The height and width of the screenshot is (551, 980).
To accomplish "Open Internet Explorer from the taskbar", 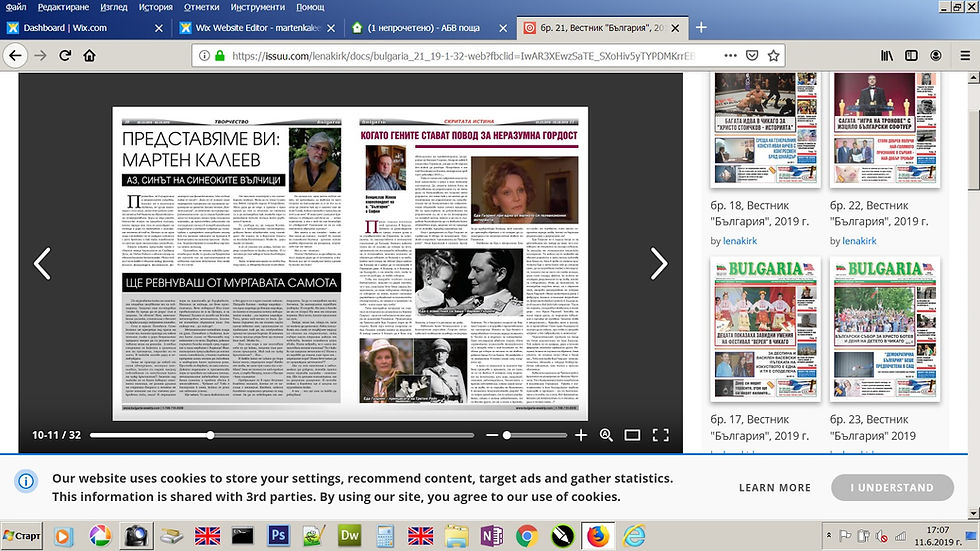I will click(x=634, y=535).
